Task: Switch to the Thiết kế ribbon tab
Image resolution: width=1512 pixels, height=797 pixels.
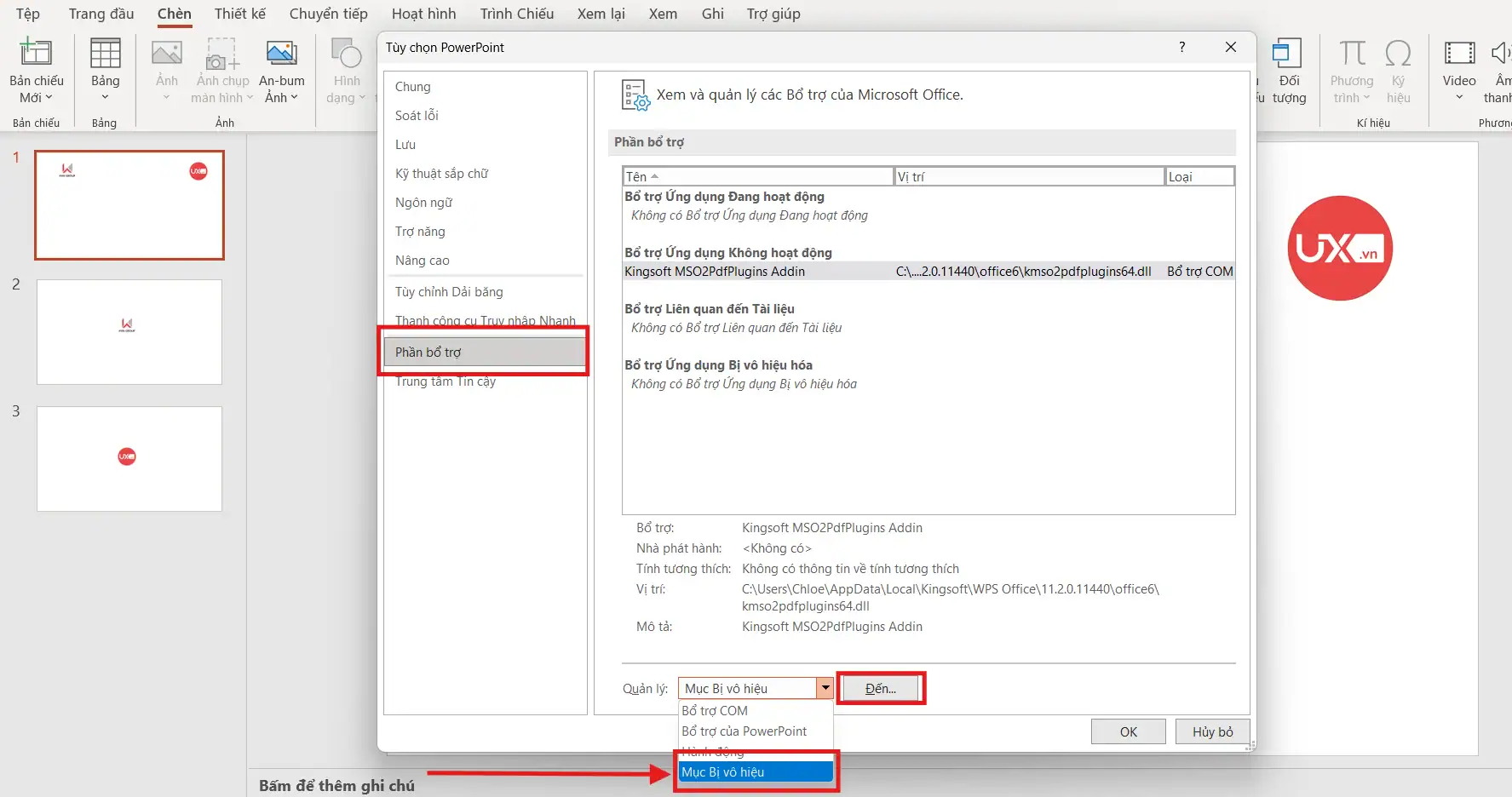Action: point(239,14)
